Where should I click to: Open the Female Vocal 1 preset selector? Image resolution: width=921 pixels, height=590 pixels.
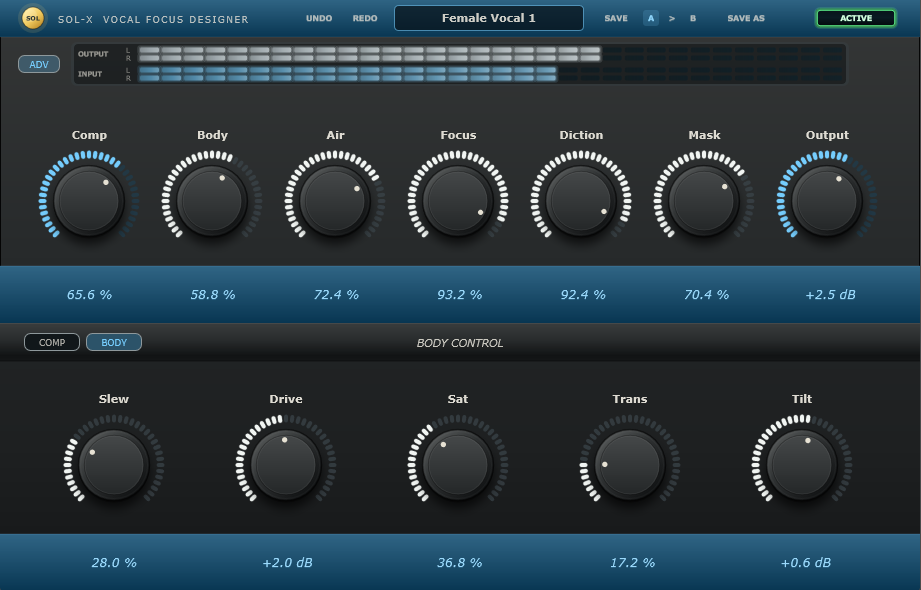(x=489, y=18)
